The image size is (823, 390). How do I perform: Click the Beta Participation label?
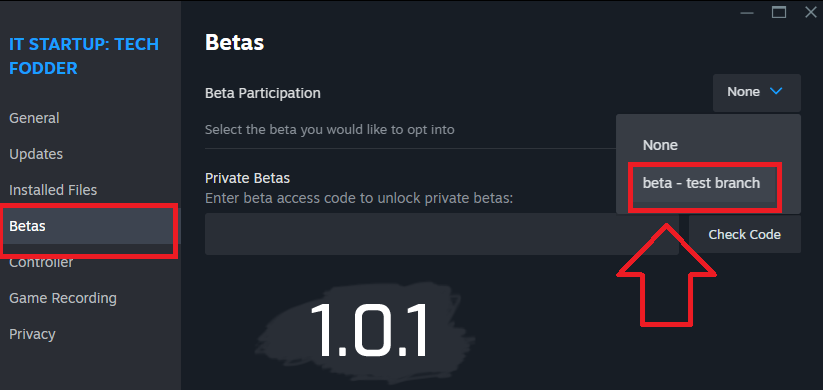click(x=262, y=93)
